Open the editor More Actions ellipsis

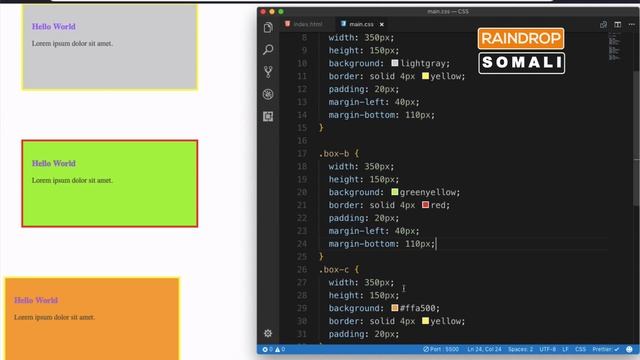pyautogui.click(x=631, y=24)
